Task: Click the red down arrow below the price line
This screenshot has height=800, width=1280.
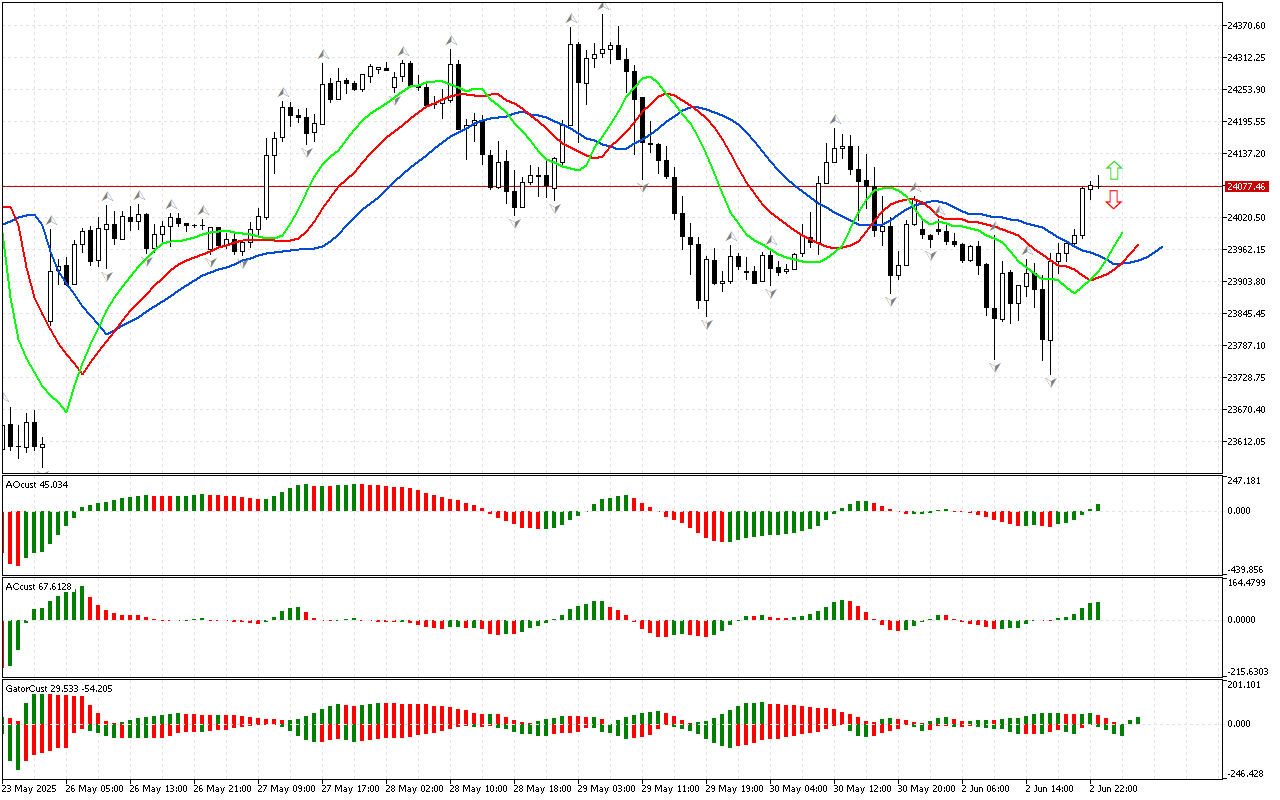Action: point(1113,201)
